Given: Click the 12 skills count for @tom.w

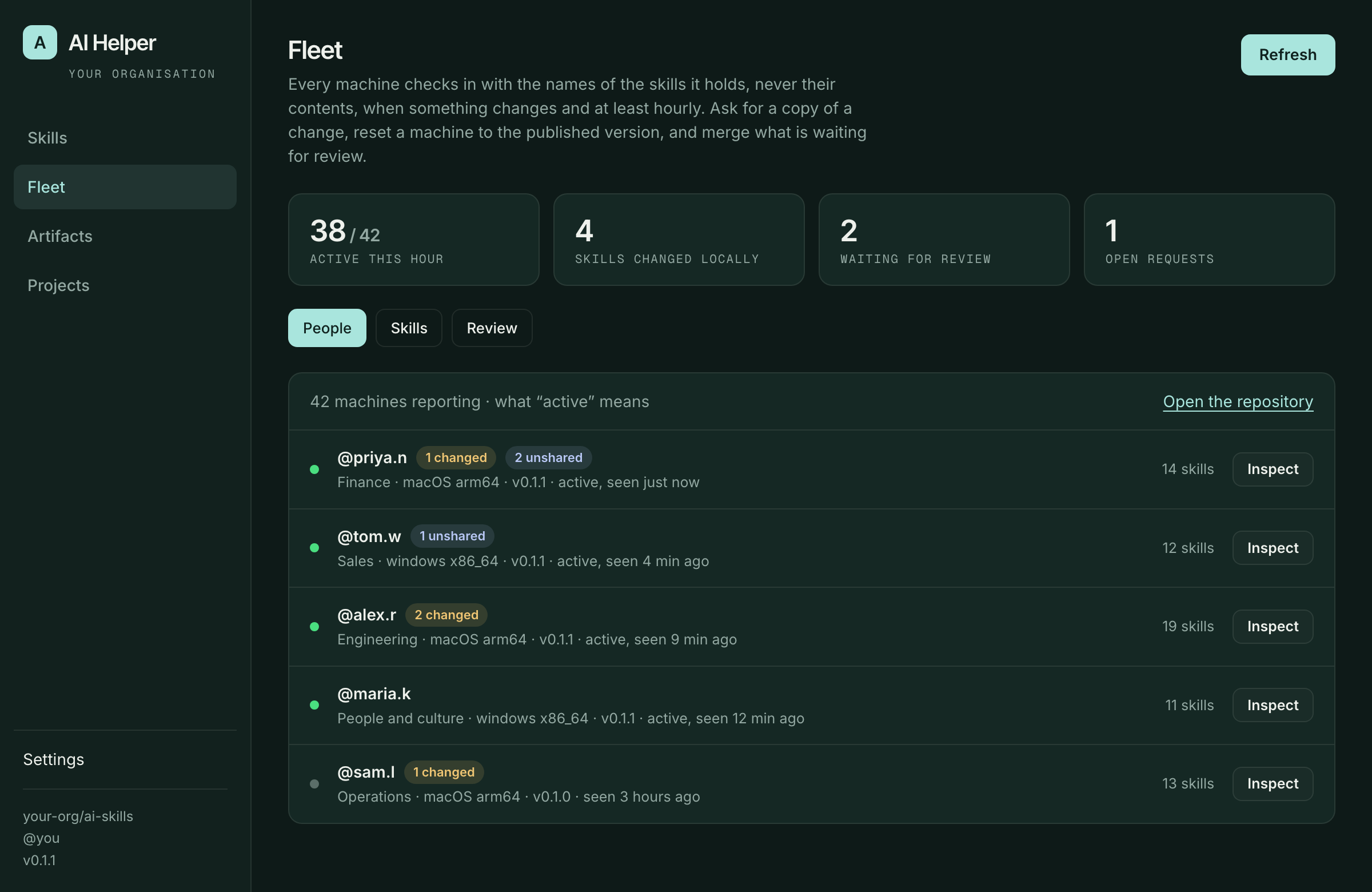Looking at the screenshot, I should pos(1187,548).
